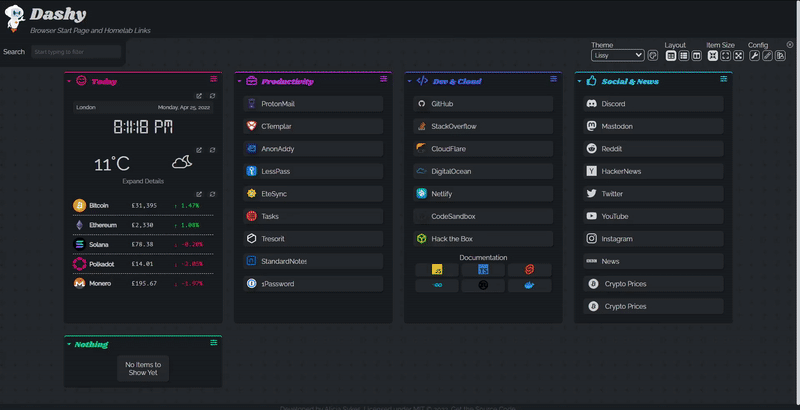
Task: Open the Svelte documentation icon
Action: [x=529, y=270]
